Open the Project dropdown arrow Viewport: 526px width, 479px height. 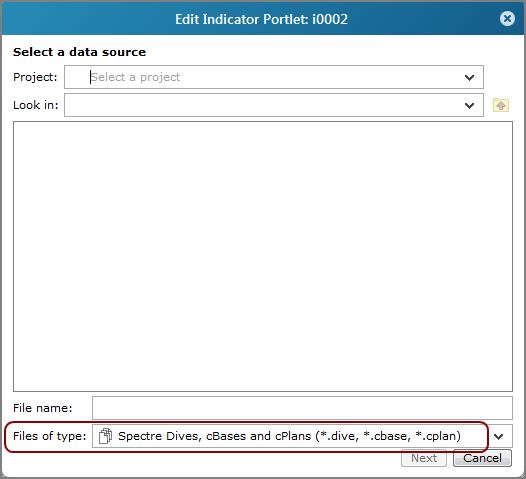tap(469, 77)
